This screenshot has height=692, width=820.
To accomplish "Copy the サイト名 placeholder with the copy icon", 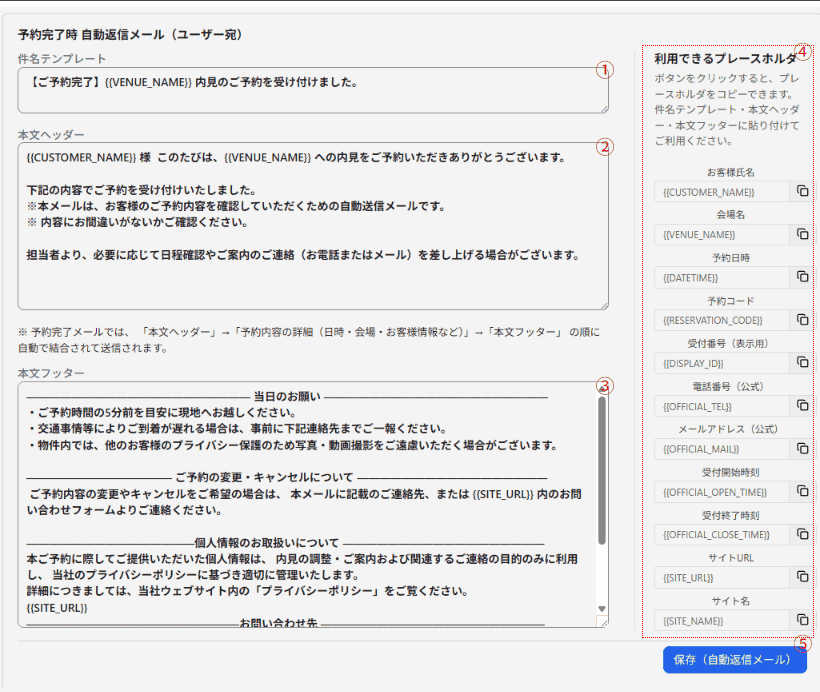I will 803,620.
